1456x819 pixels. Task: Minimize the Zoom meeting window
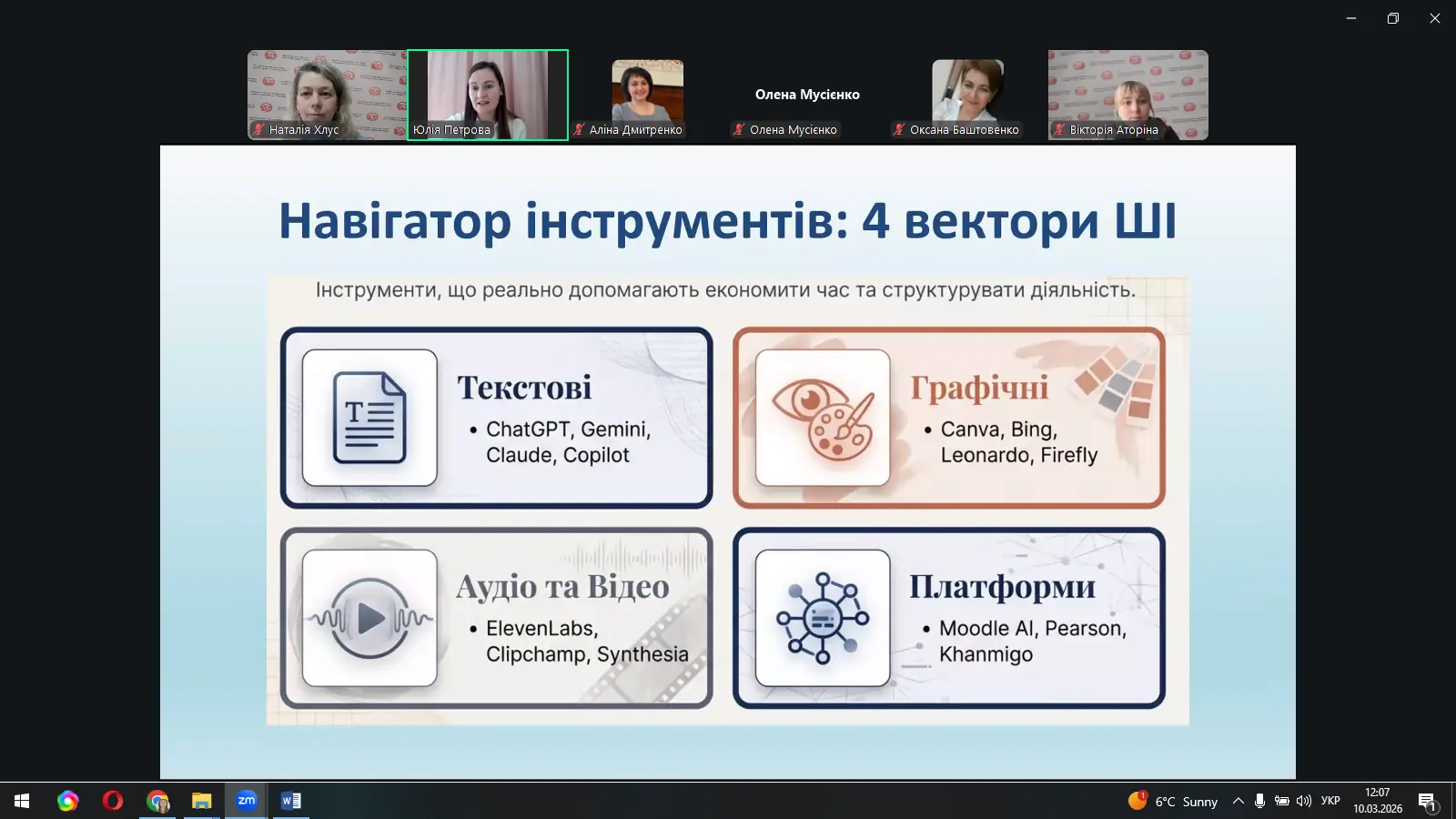click(x=1351, y=18)
